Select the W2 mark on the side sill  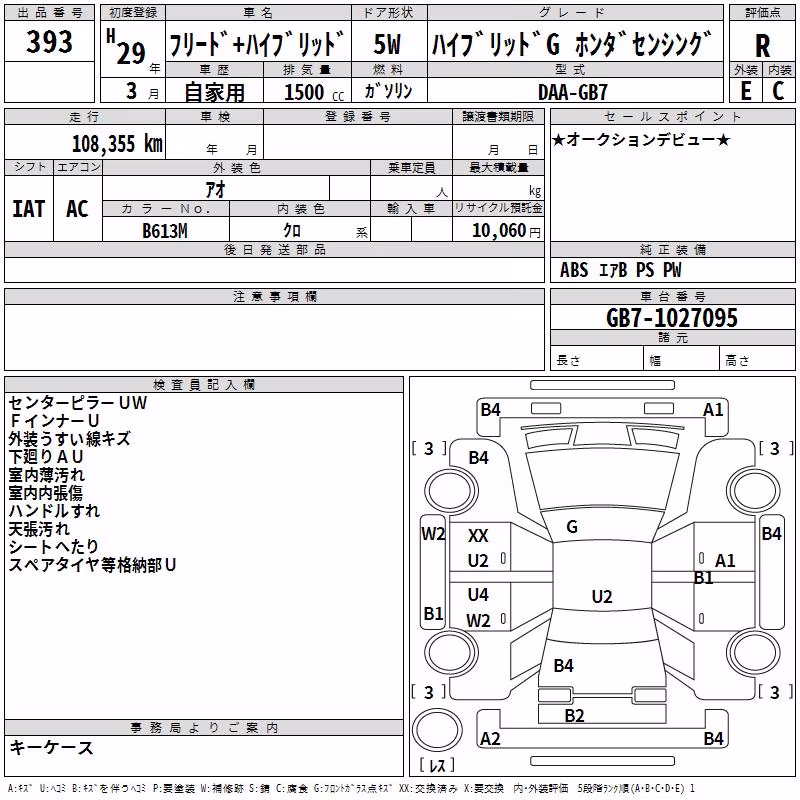[x=433, y=534]
